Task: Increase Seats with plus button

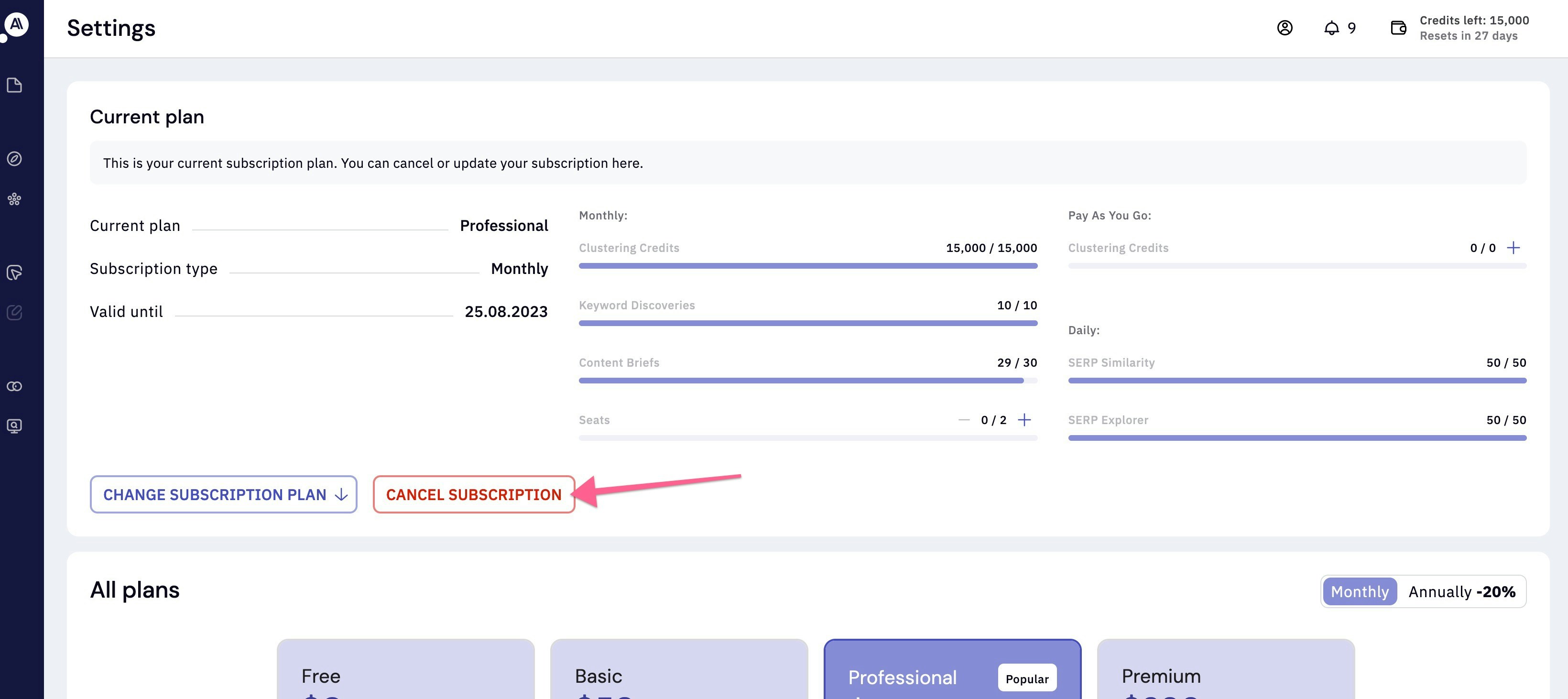Action: coord(1024,420)
